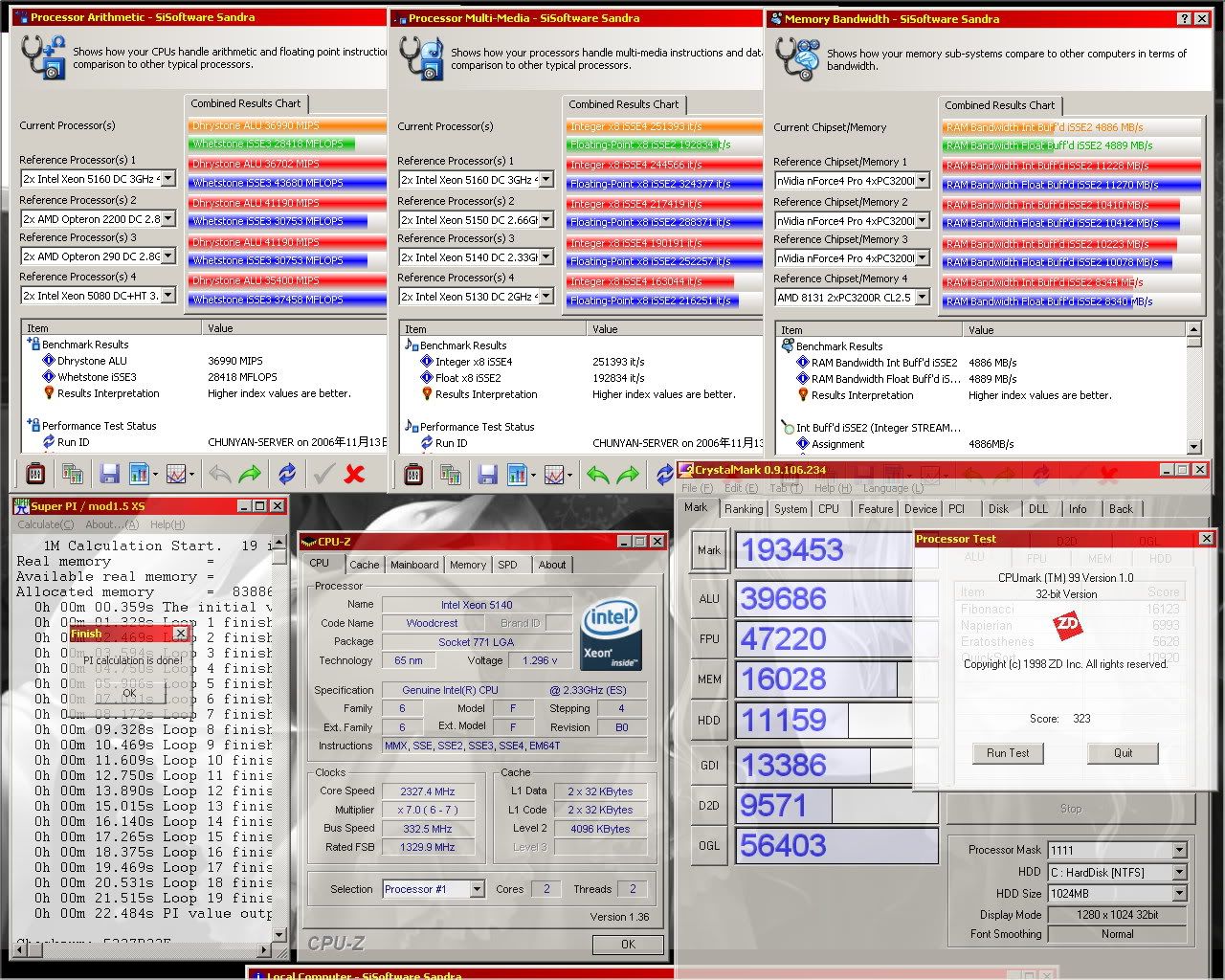Click the compare results icon in Processor Multi-Media toolbar

point(451,475)
